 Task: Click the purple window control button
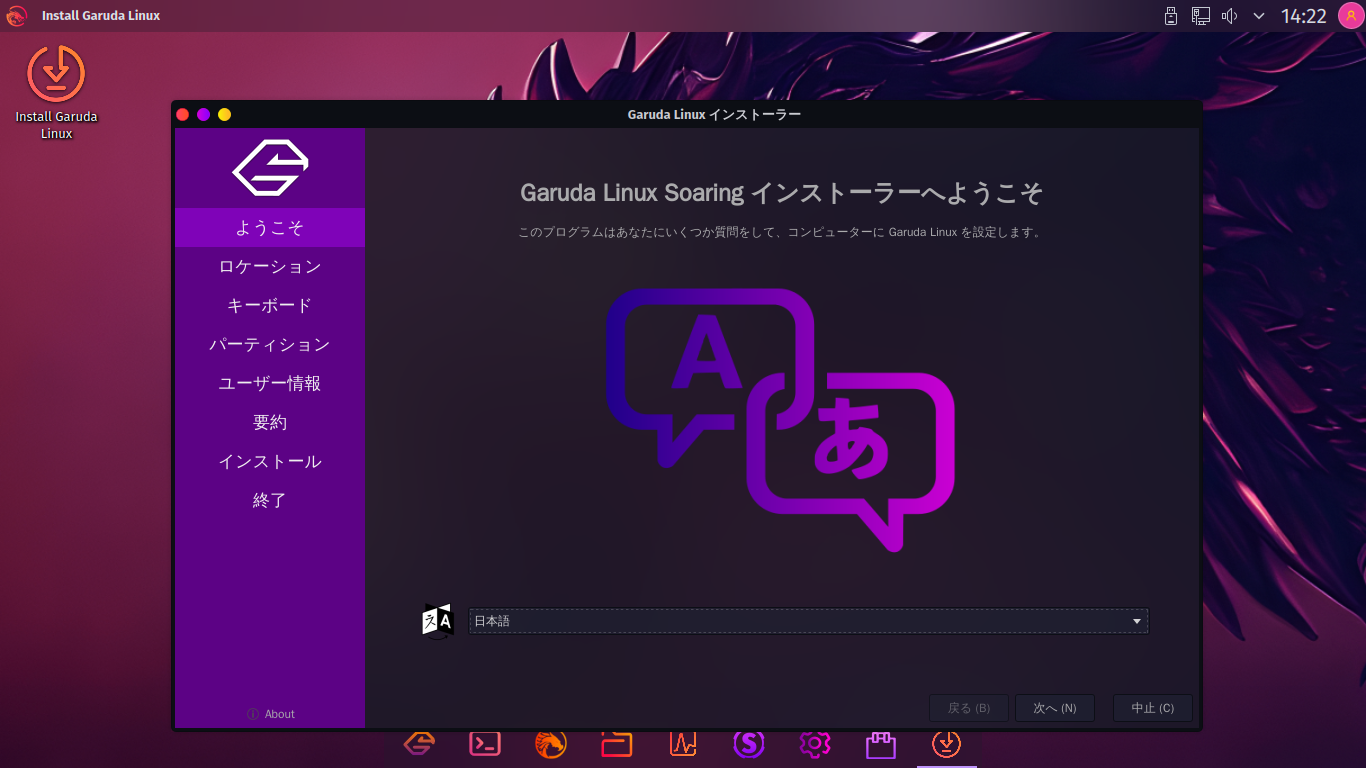tap(204, 114)
